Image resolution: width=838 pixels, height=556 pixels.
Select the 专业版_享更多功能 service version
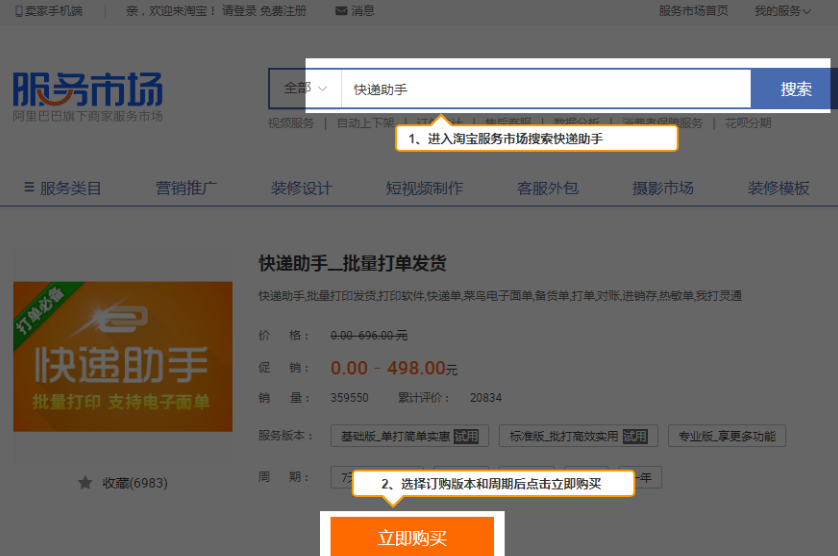pyautogui.click(x=727, y=436)
